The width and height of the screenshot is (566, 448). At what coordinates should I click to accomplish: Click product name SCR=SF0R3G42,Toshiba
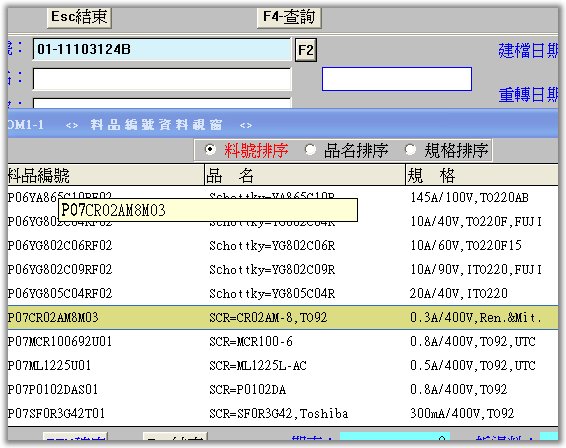[x=279, y=414]
